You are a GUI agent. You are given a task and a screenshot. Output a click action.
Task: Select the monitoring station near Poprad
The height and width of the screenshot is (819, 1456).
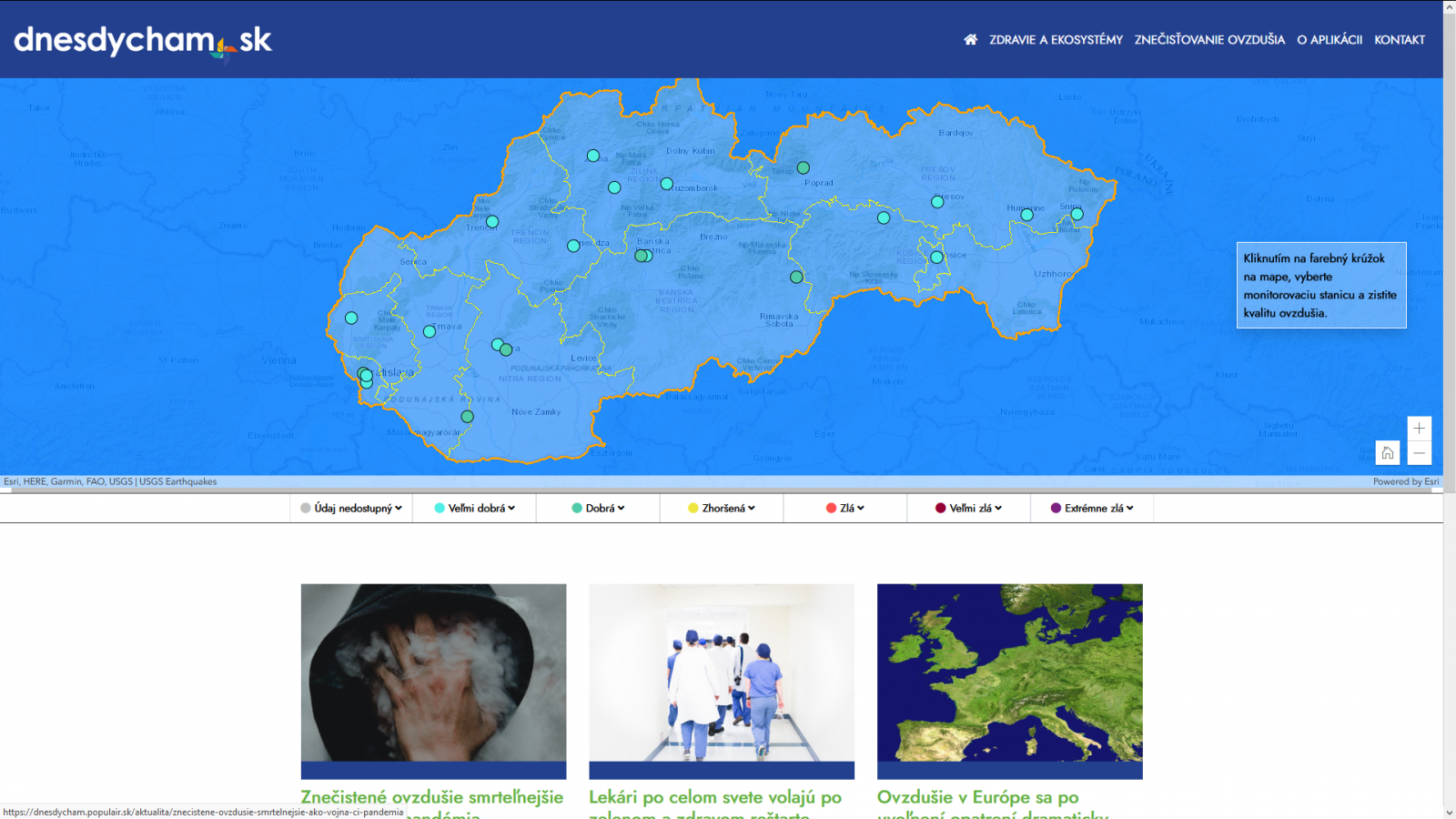(x=803, y=167)
